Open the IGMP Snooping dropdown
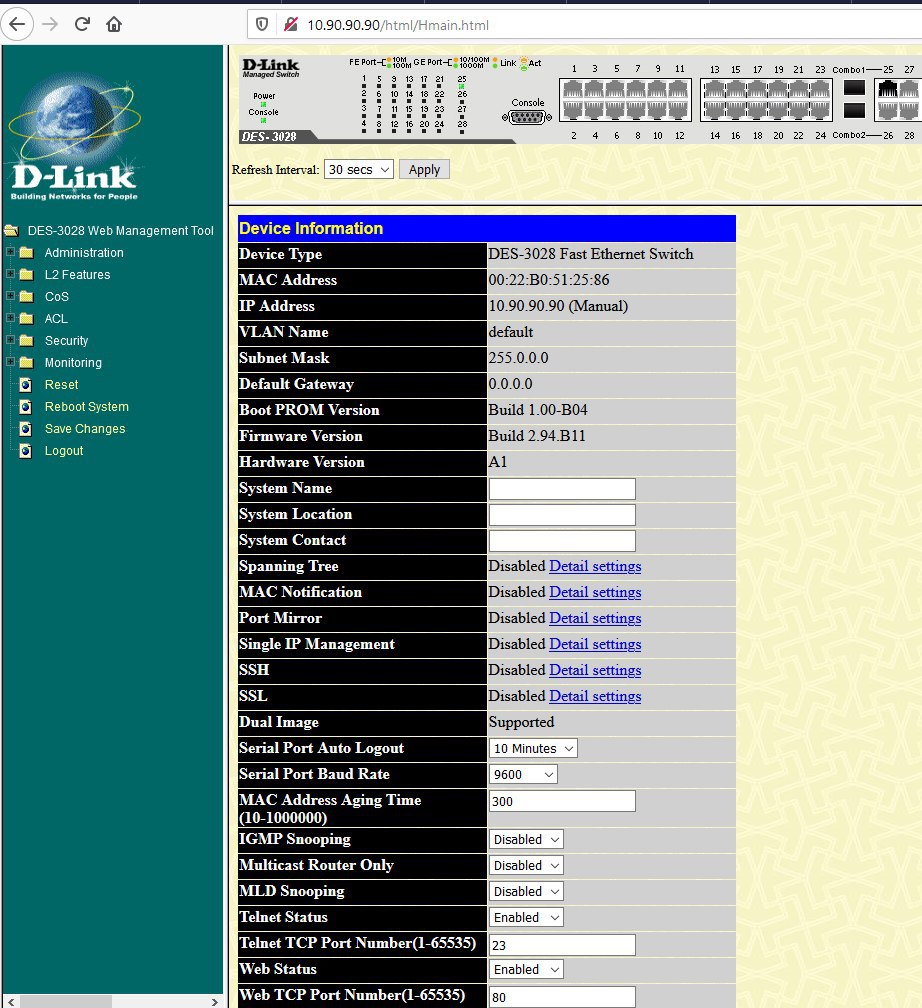The image size is (922, 1008). 527,840
